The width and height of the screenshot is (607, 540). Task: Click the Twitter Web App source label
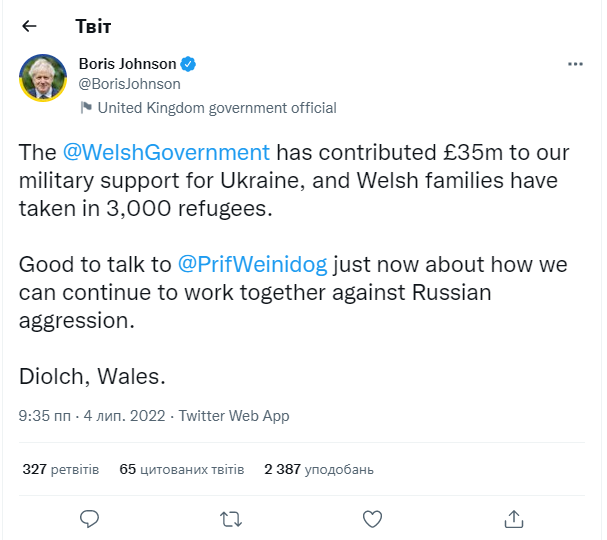point(234,416)
